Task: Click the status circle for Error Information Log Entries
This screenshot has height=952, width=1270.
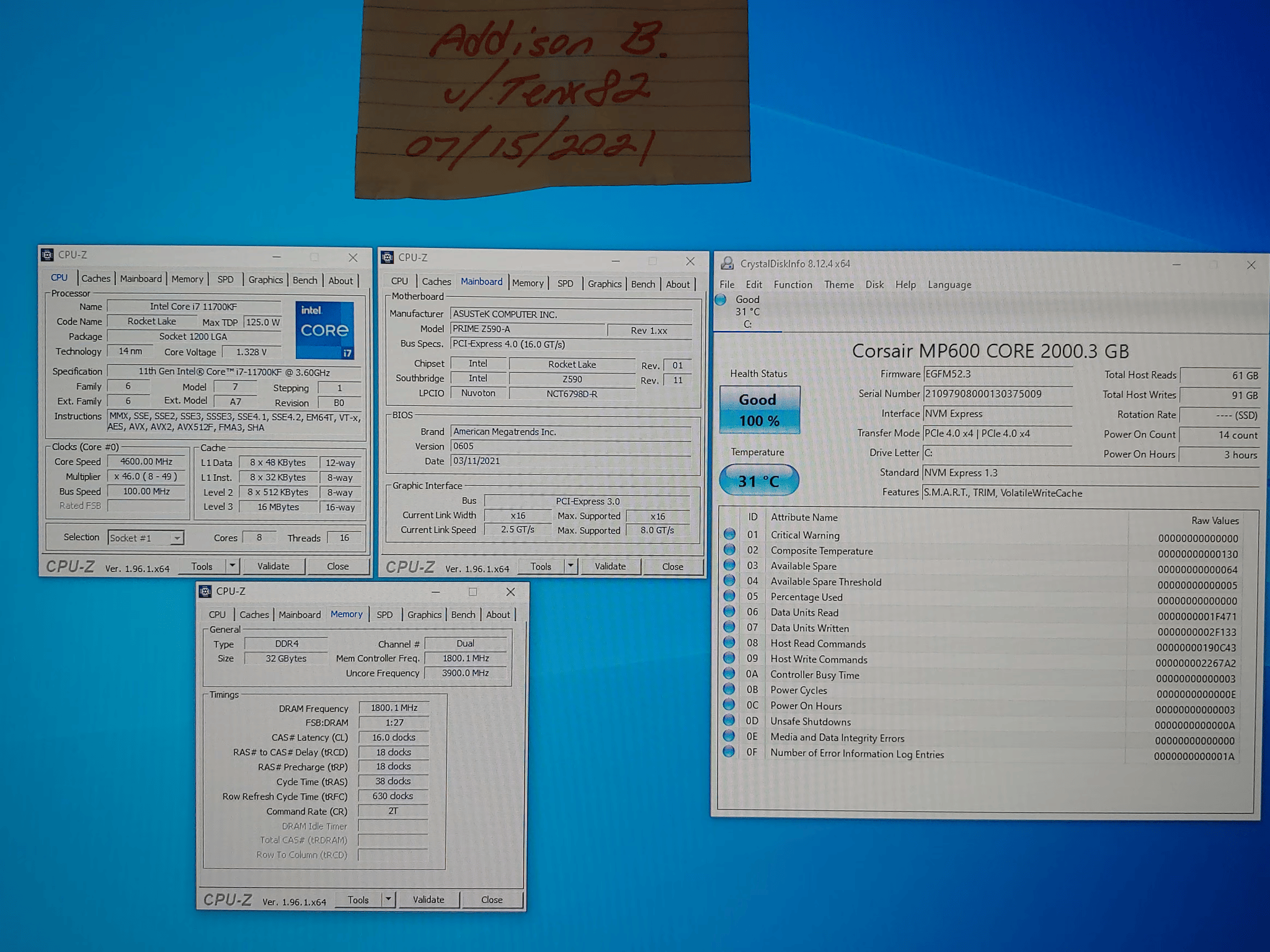Action: click(x=729, y=751)
